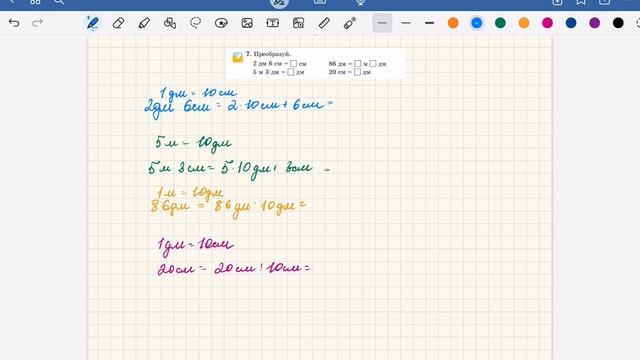Select the Lasso selection tool
Image resolution: width=640 pixels, height=360 pixels.
(196, 23)
